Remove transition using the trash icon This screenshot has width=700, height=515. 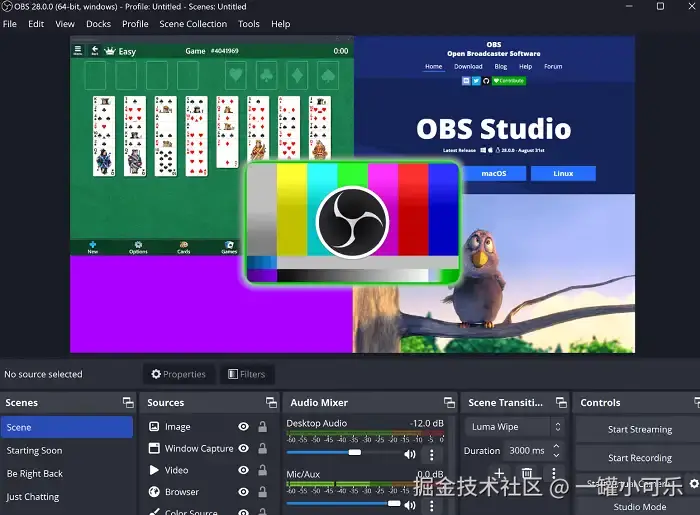tap(527, 472)
